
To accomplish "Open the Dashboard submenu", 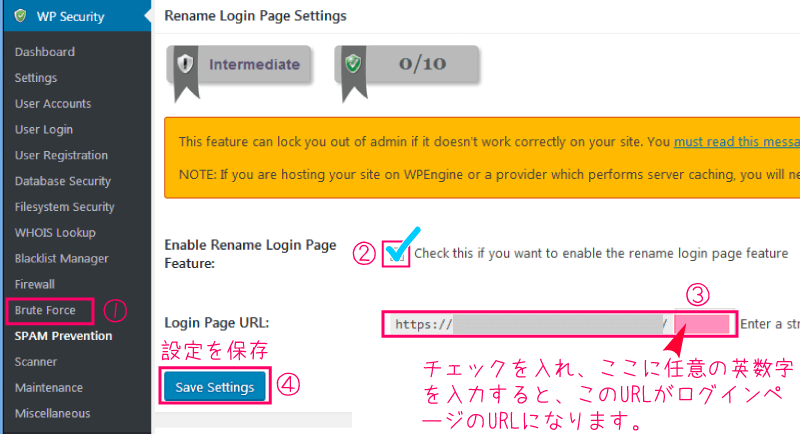I will (x=45, y=52).
